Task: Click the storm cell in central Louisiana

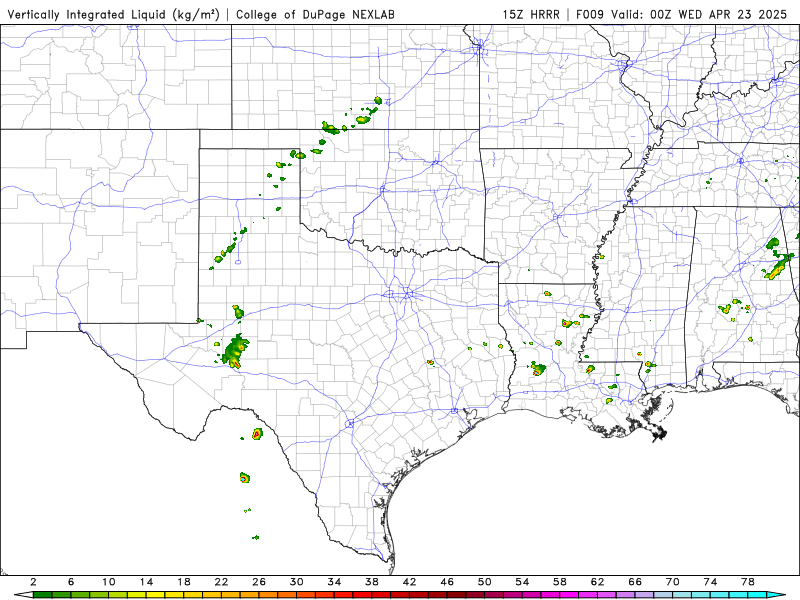Action: pos(538,369)
